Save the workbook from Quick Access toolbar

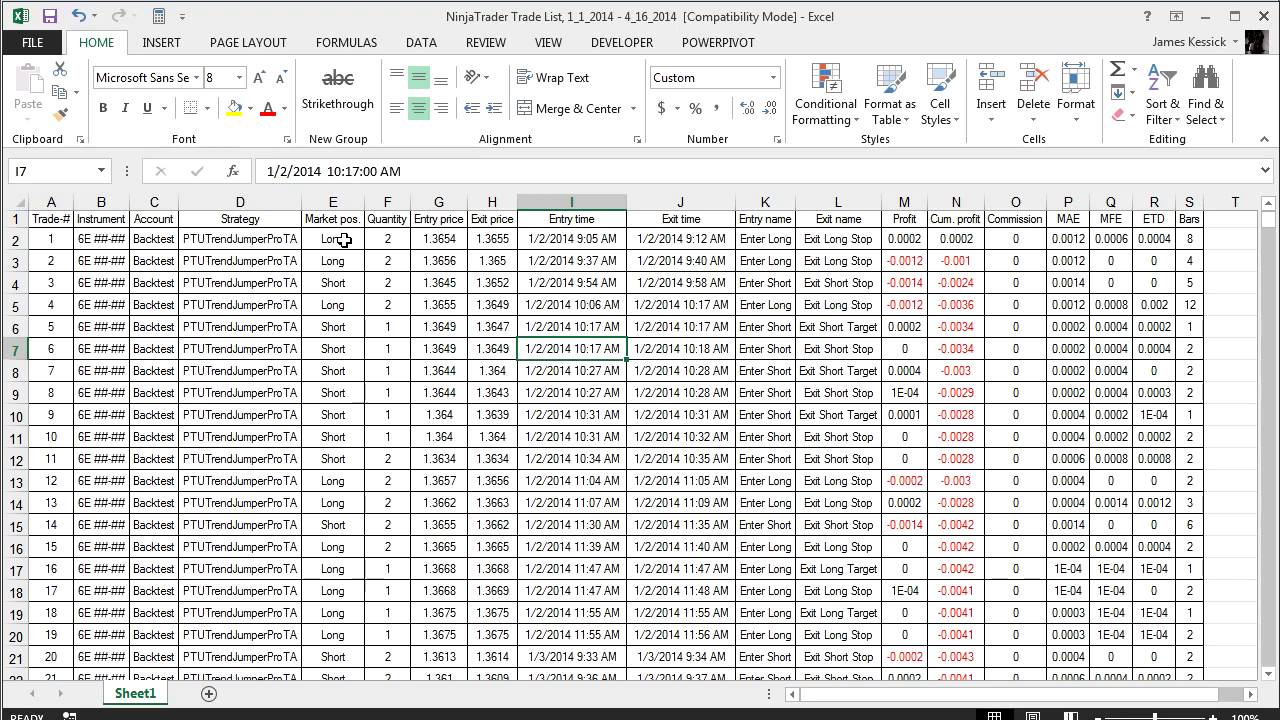[50, 16]
